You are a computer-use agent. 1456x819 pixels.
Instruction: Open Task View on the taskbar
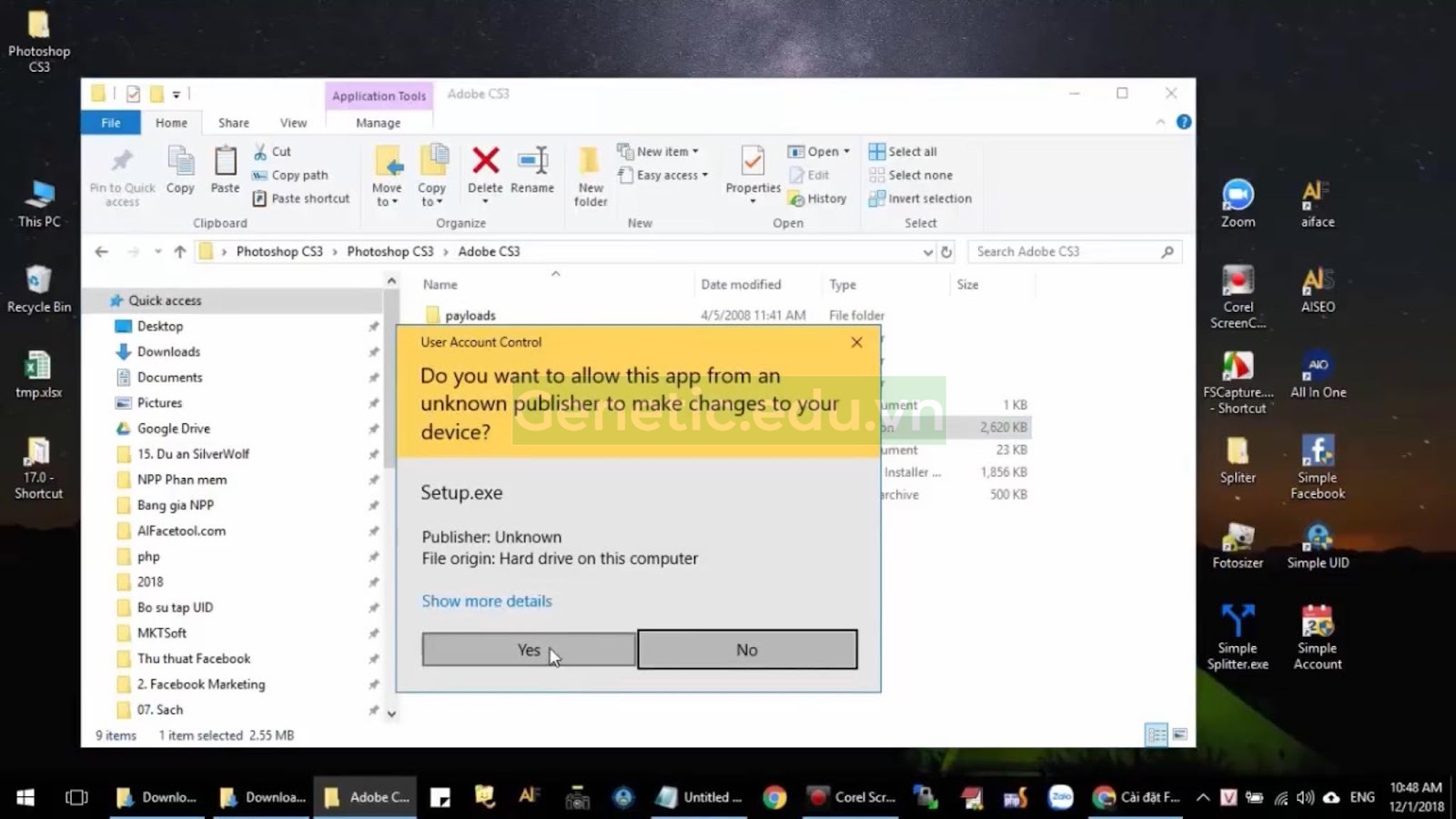click(76, 798)
